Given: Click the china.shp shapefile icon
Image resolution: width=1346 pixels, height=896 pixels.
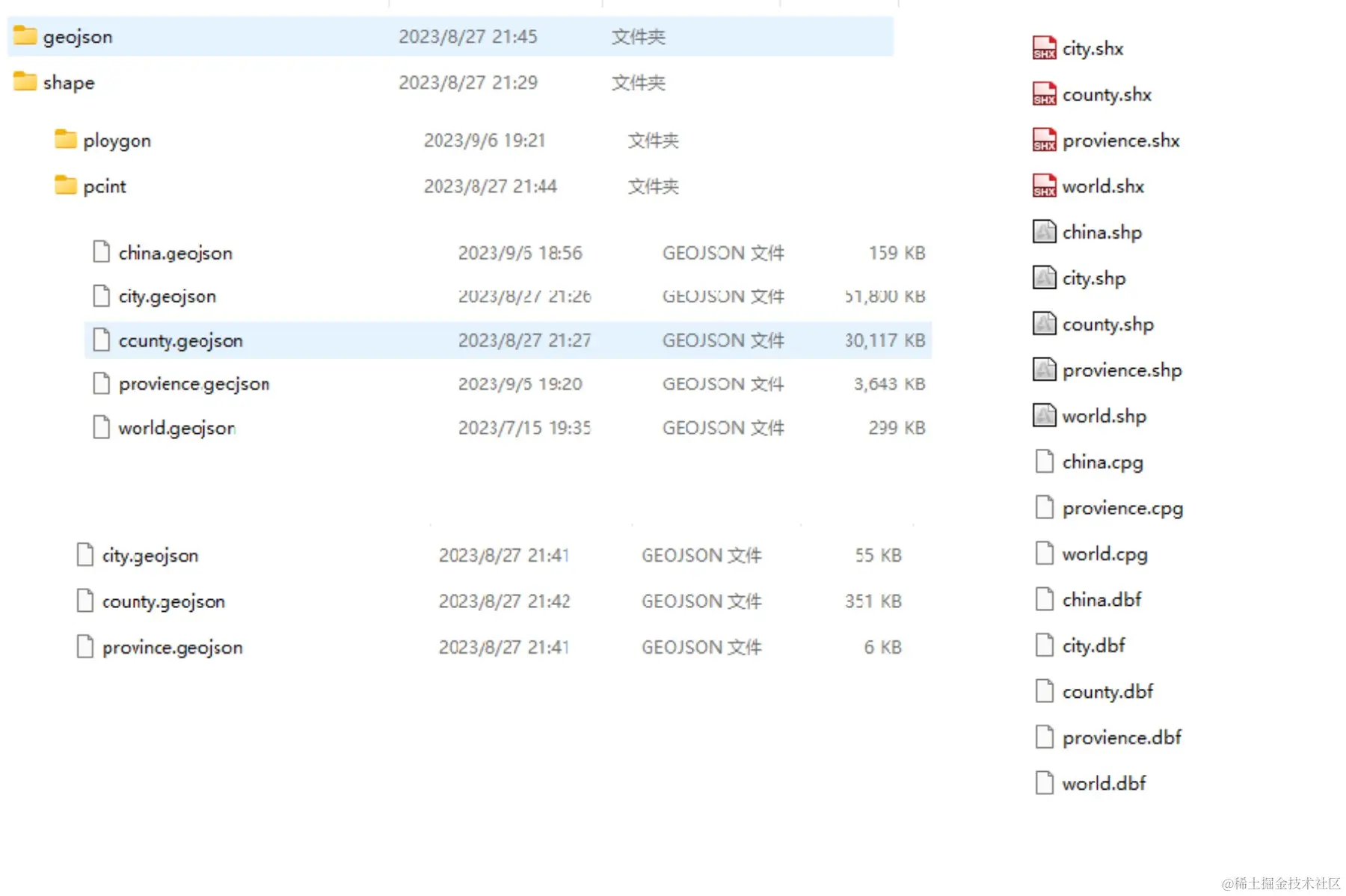Looking at the screenshot, I should click(x=1045, y=232).
